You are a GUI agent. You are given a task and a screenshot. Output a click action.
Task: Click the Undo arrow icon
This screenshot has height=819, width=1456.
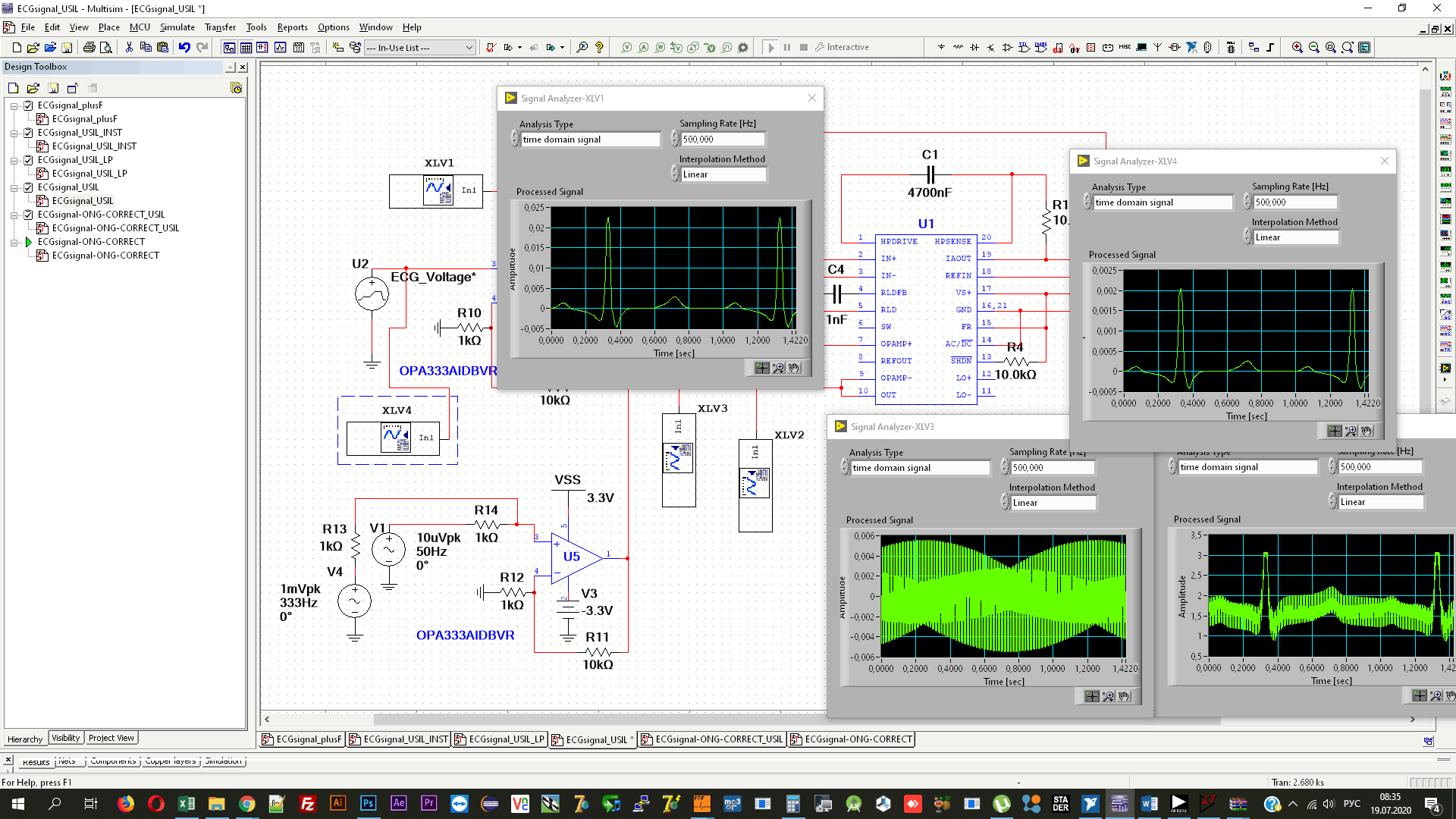click(x=184, y=47)
